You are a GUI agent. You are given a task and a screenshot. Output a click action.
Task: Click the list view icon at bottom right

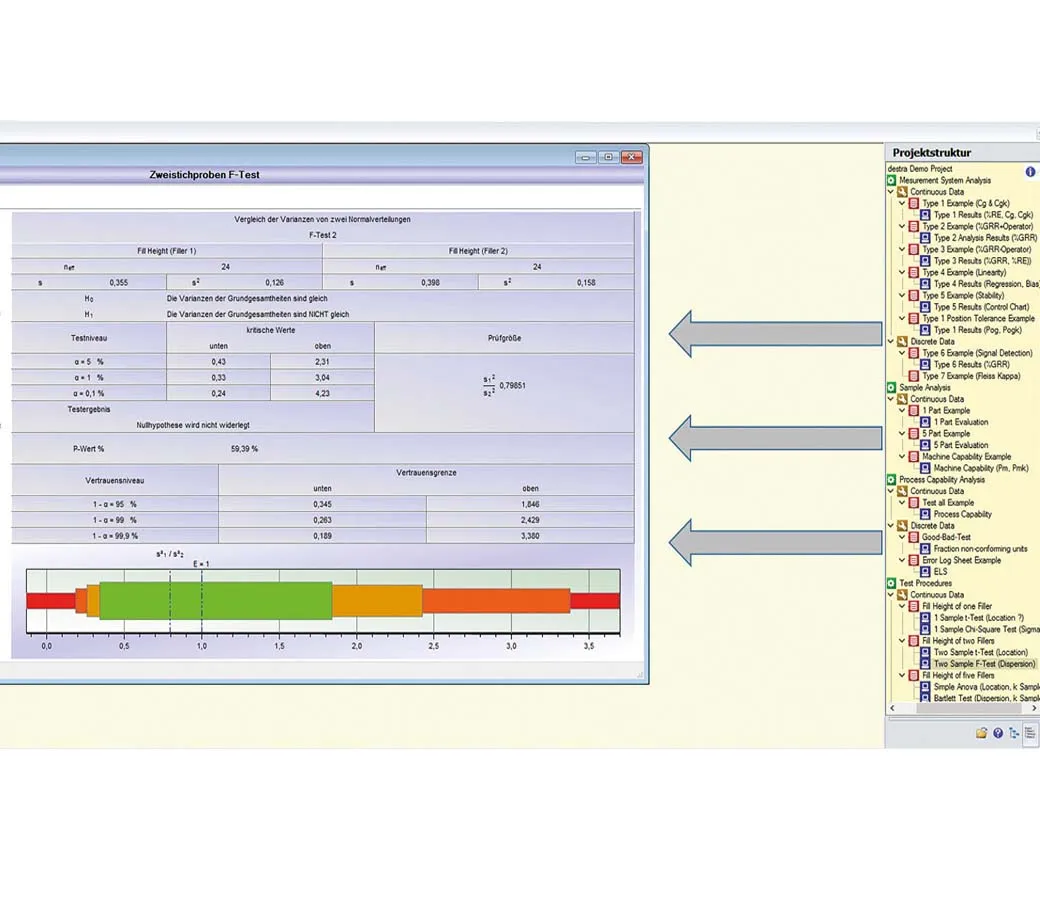pyautogui.click(x=1030, y=733)
